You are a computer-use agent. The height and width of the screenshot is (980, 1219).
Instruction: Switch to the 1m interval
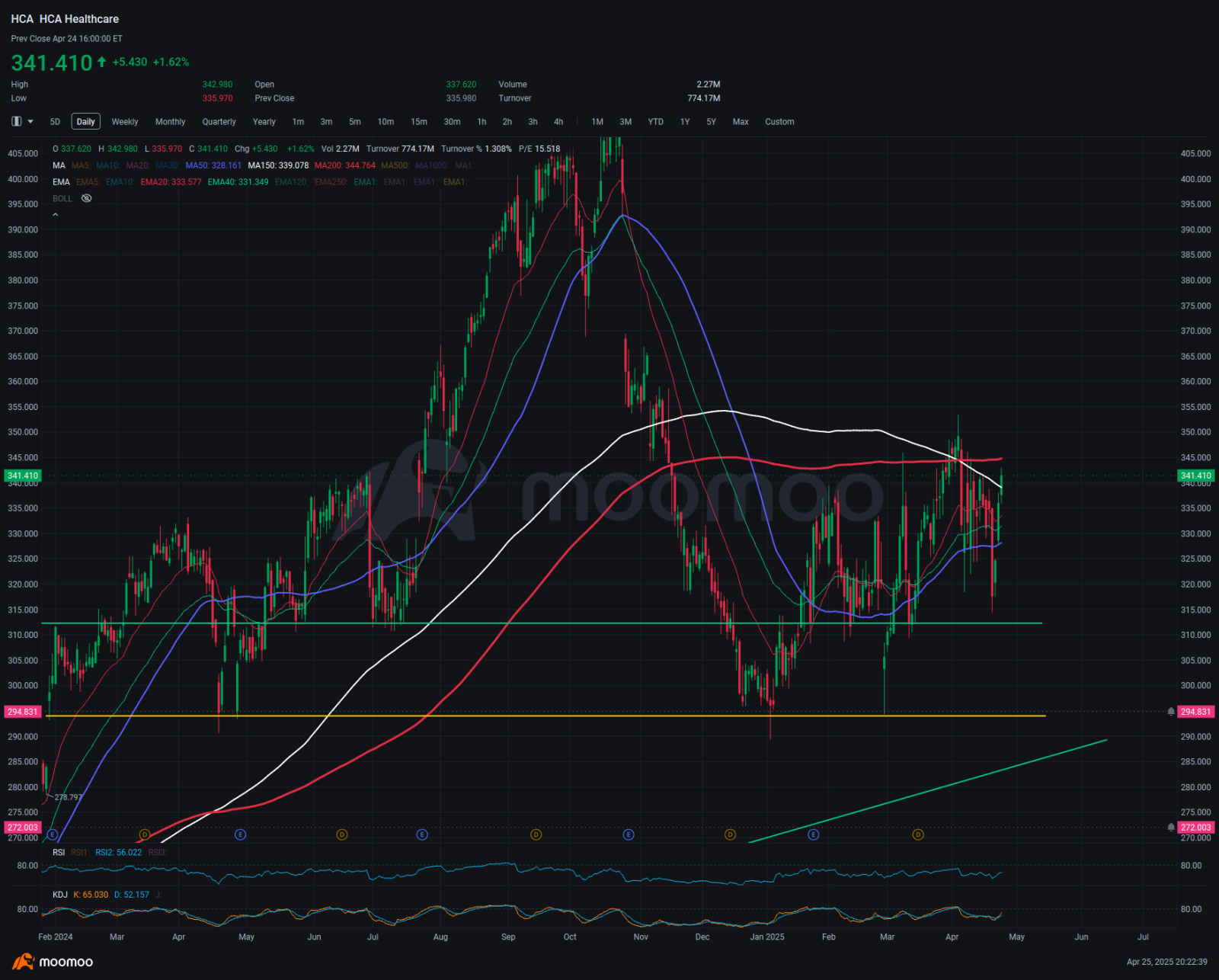298,122
